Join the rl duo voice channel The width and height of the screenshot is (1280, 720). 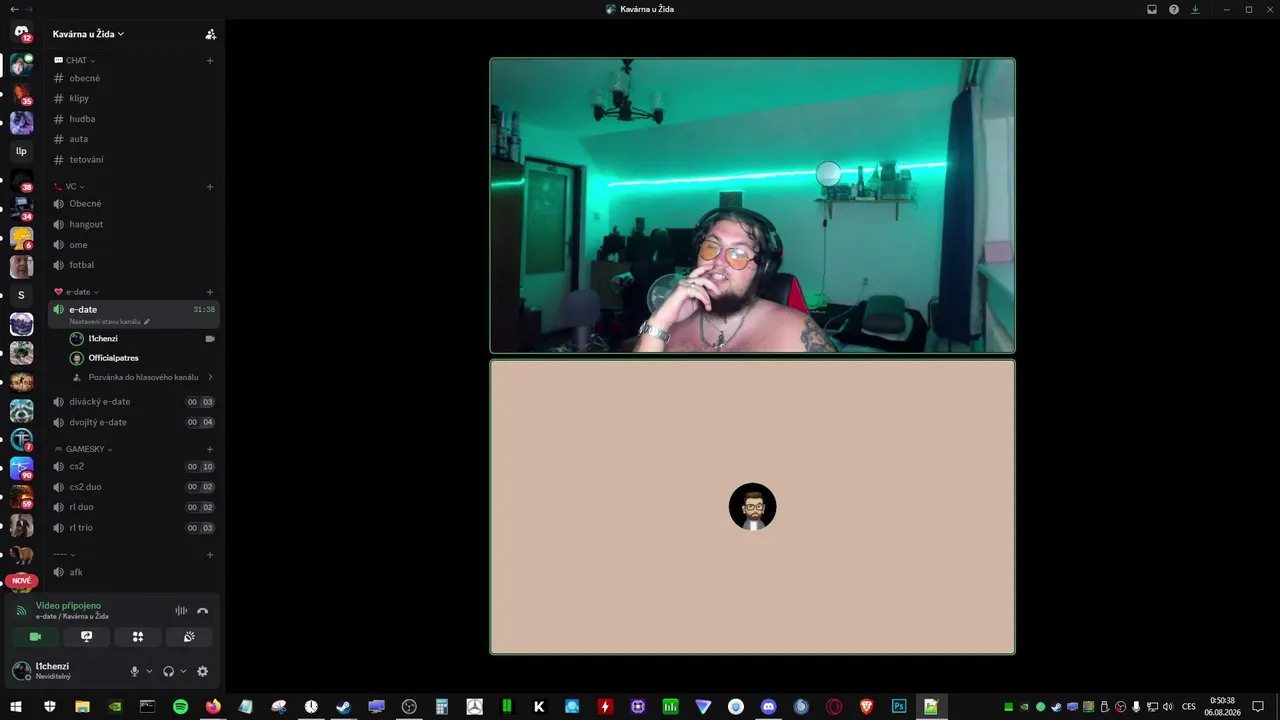(134, 507)
